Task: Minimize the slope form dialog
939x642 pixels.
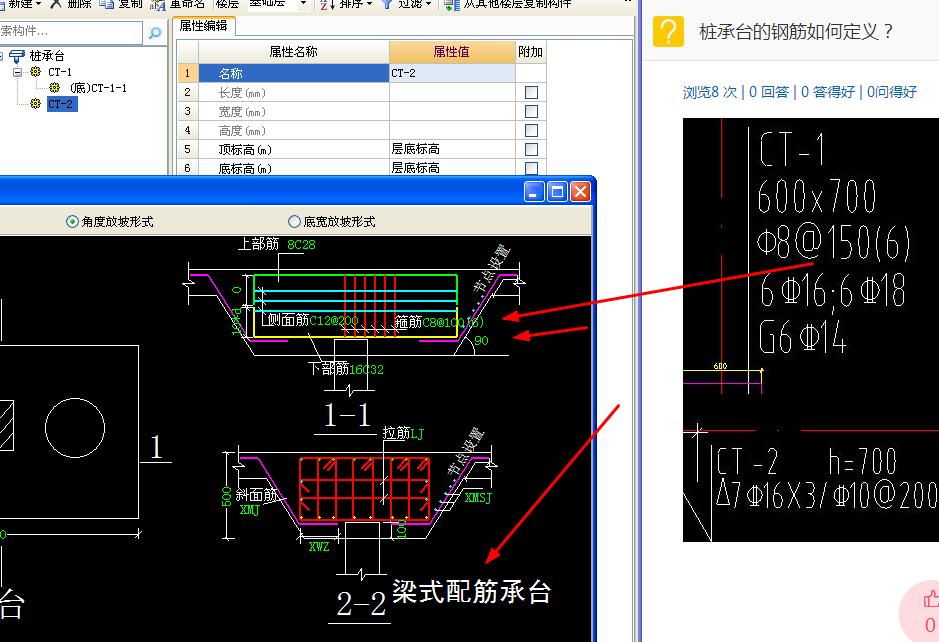Action: point(534,192)
